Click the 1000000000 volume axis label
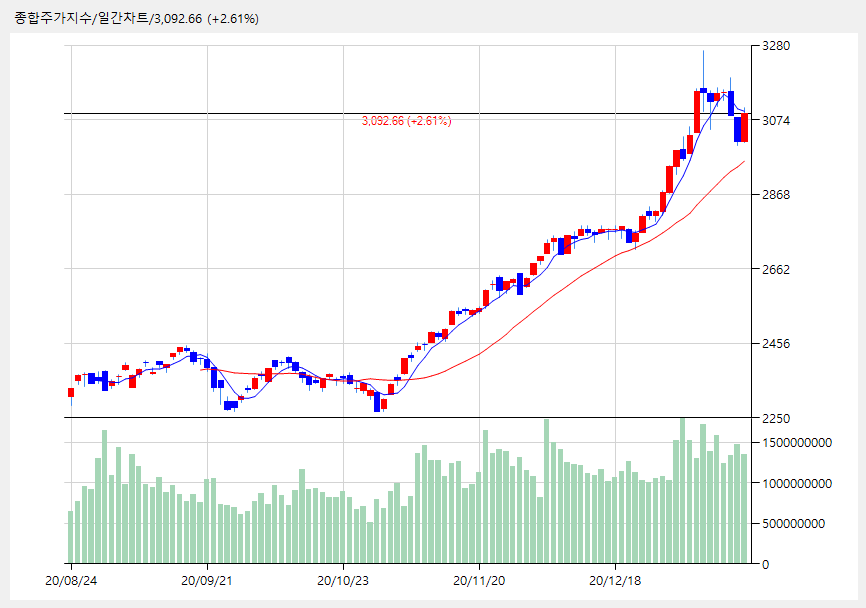The image size is (866, 608). (797, 484)
